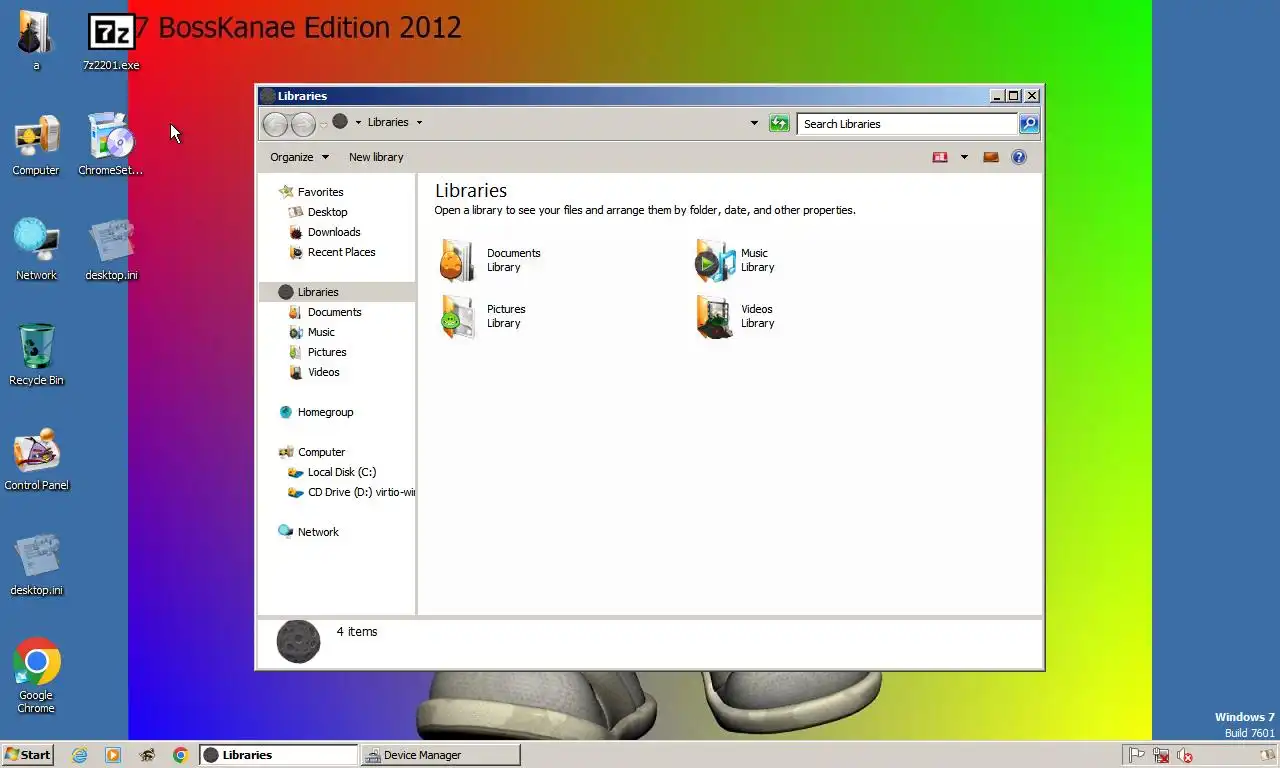Image resolution: width=1280 pixels, height=768 pixels.
Task: Click the disconnected network tray icon
Action: click(1161, 755)
